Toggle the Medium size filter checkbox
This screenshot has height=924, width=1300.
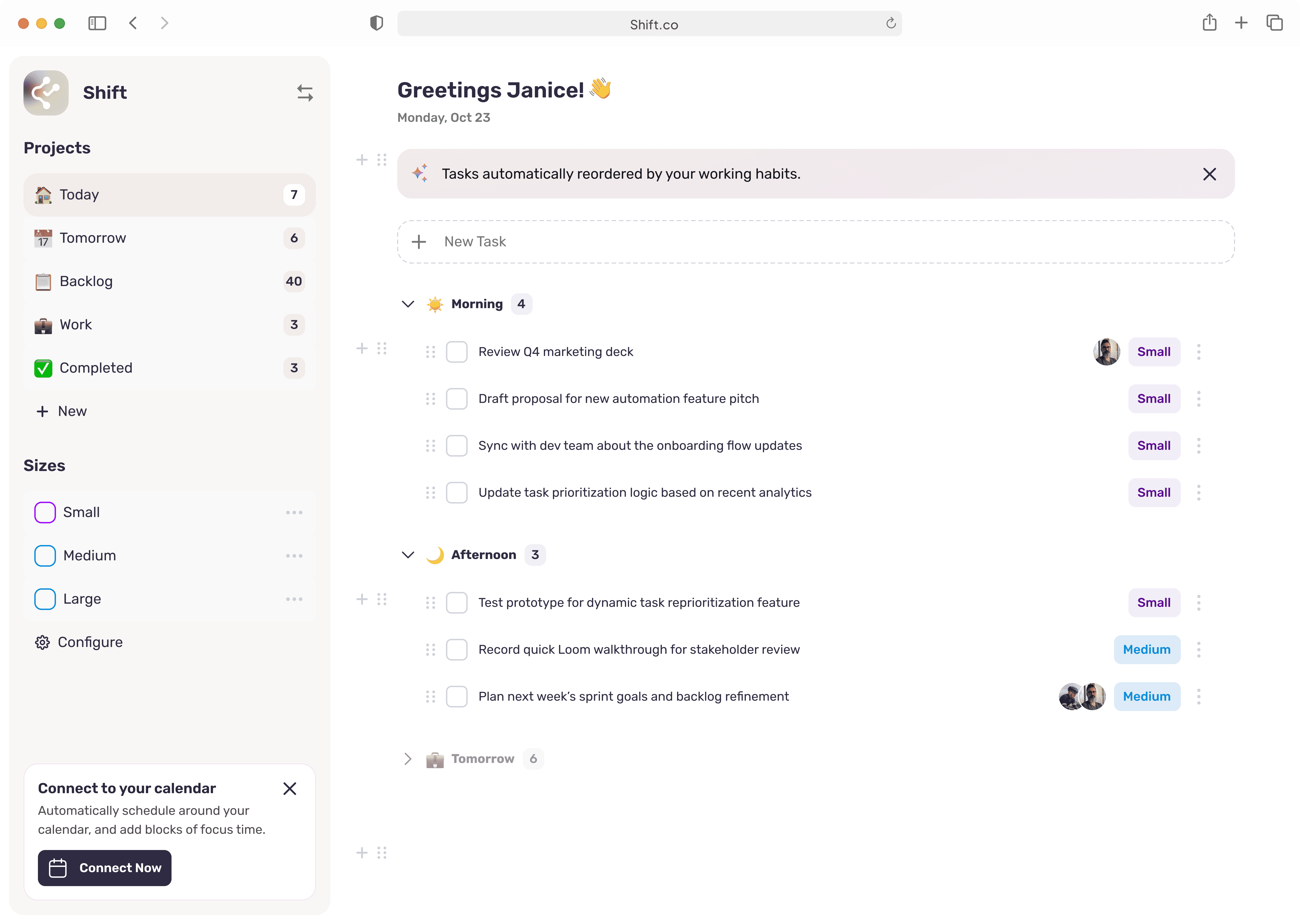click(x=45, y=556)
